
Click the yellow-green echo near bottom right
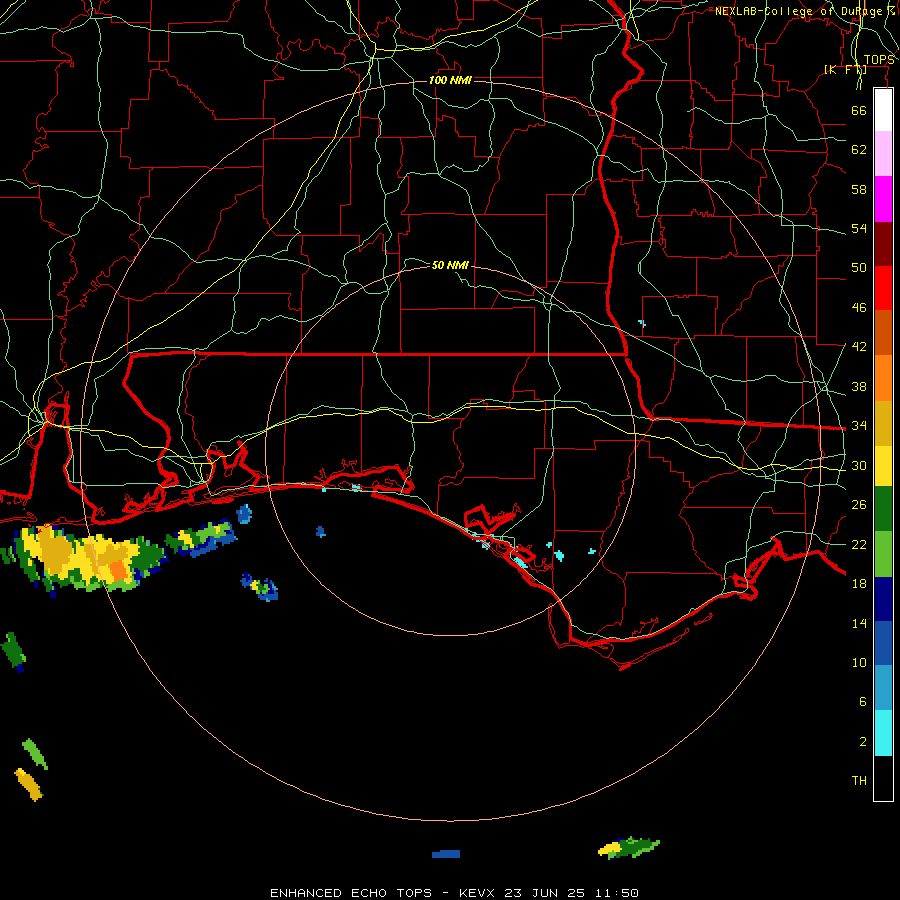pyautogui.click(x=629, y=847)
